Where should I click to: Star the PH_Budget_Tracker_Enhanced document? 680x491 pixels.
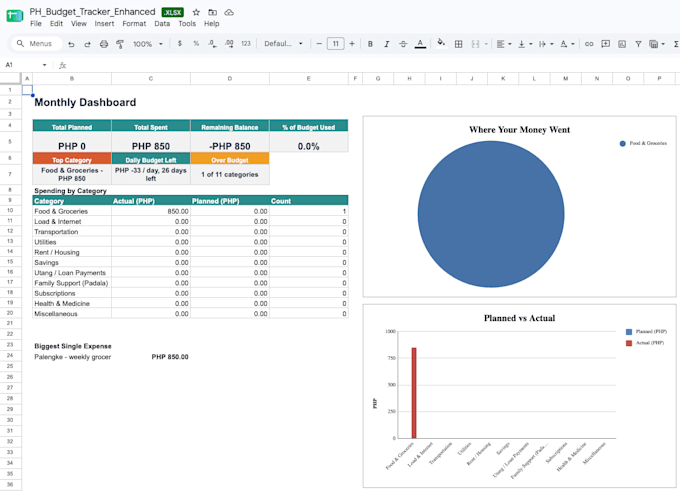tap(196, 12)
